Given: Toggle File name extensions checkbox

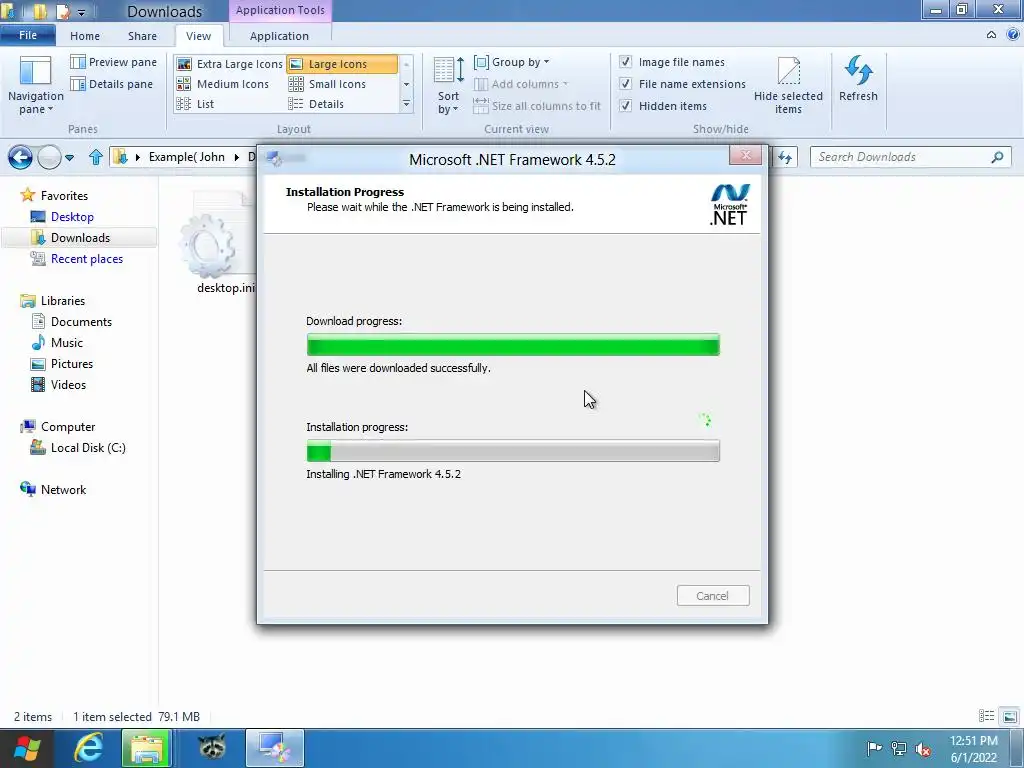Looking at the screenshot, I should 626,84.
